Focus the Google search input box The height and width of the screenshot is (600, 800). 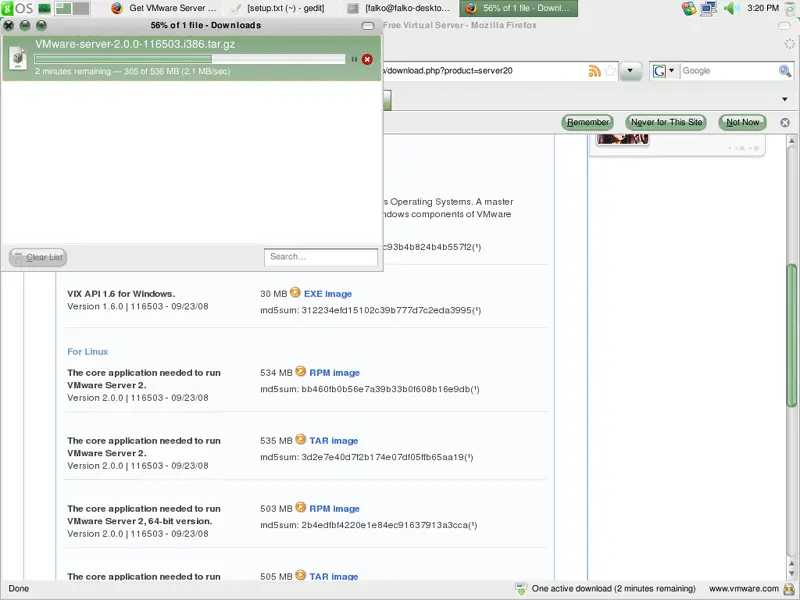729,71
